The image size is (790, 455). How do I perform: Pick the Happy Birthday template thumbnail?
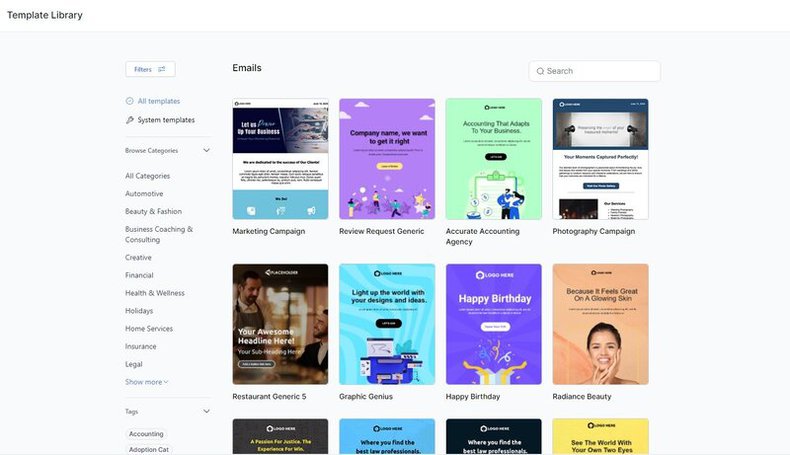click(x=493, y=324)
